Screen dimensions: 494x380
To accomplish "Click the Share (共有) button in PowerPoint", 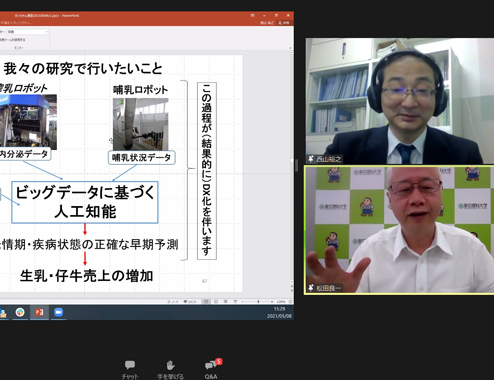I will point(284,23).
